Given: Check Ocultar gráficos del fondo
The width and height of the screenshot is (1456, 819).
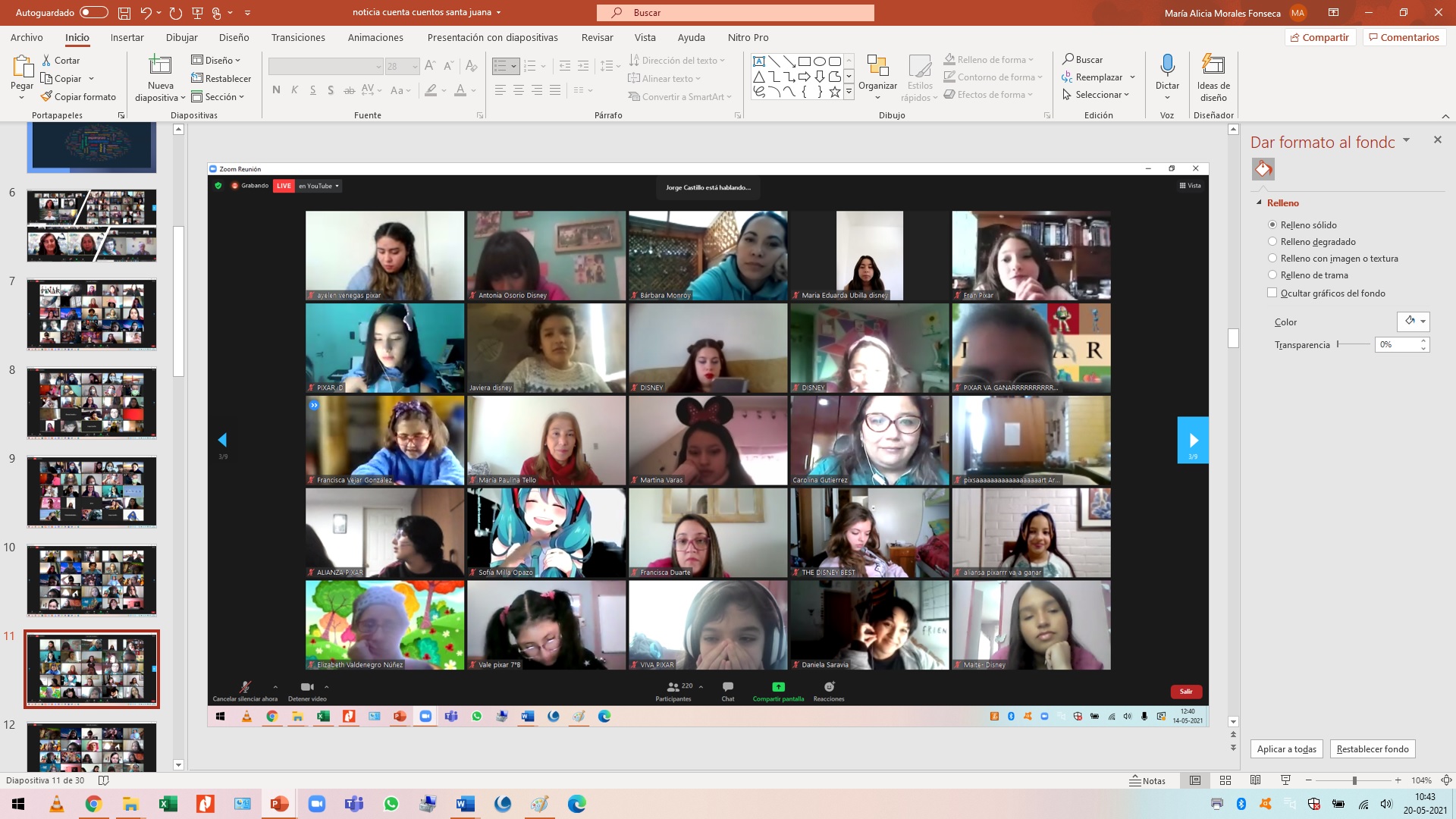Looking at the screenshot, I should [1272, 293].
